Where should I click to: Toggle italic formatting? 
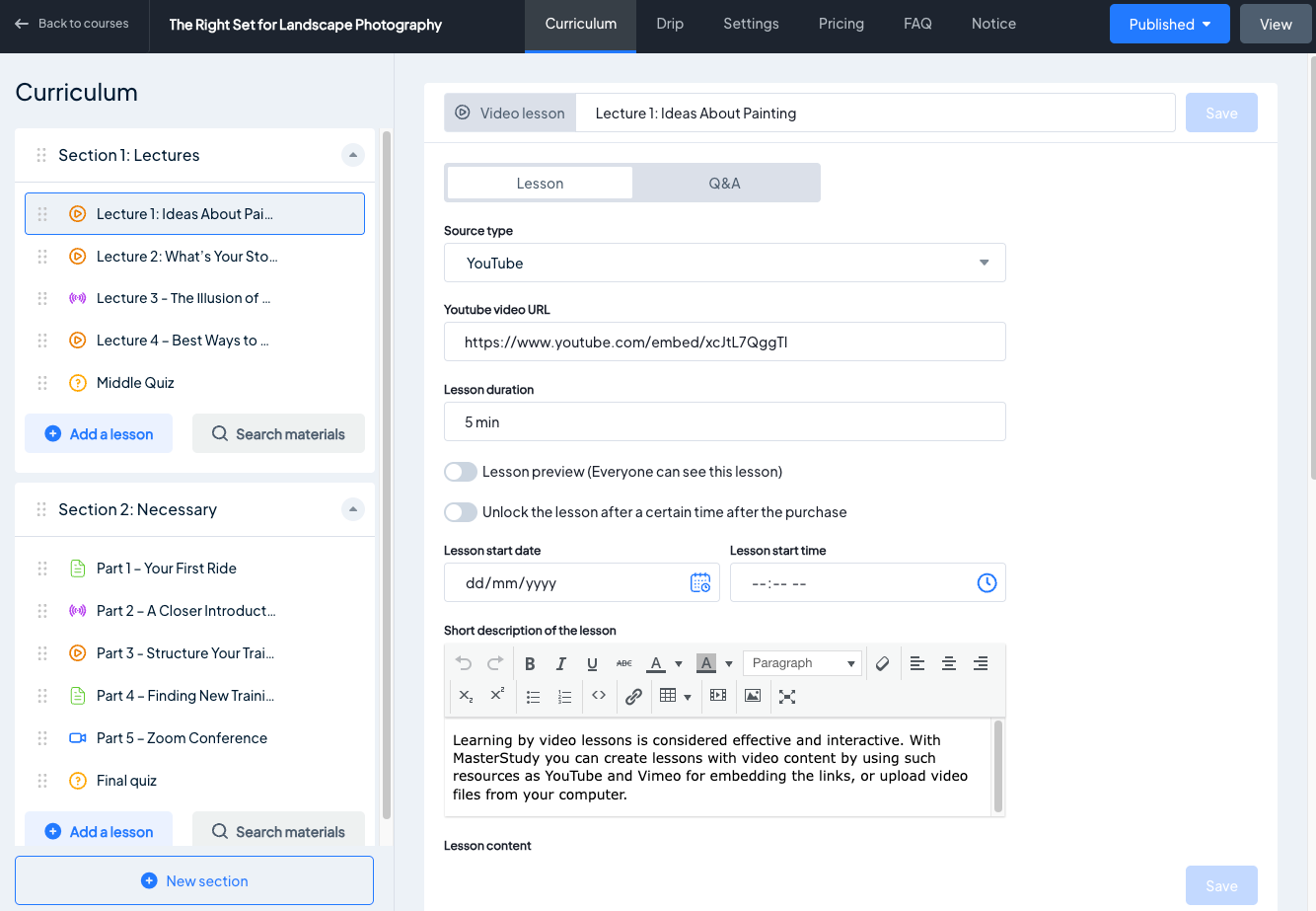[561, 663]
